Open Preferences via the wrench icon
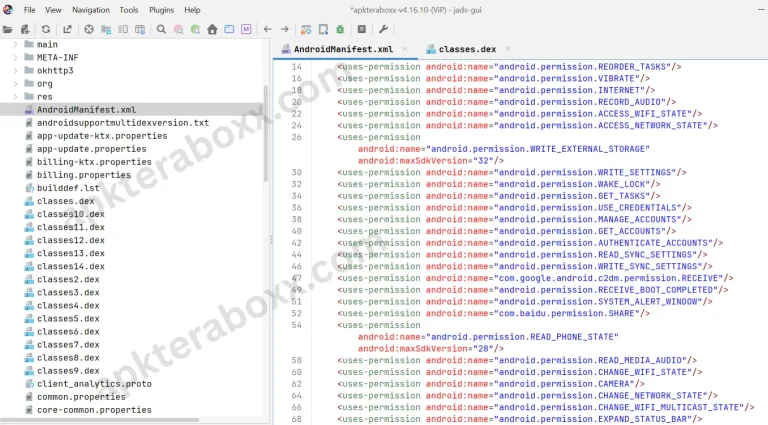The width and height of the screenshot is (768, 425). 383,29
